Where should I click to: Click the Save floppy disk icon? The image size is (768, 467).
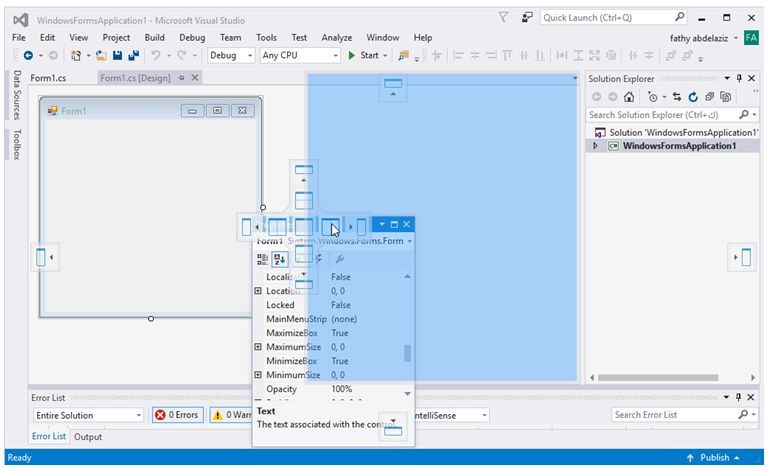[x=118, y=55]
